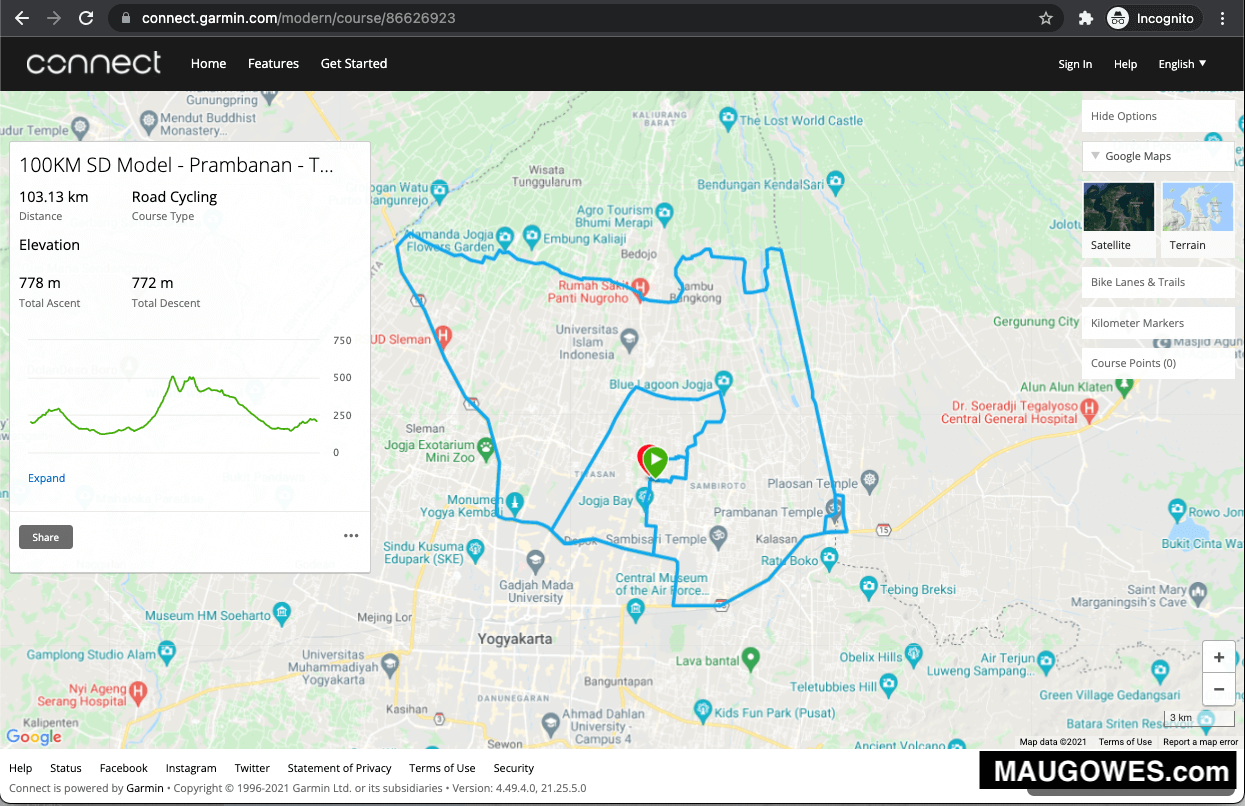The width and height of the screenshot is (1245, 806).
Task: Open the three-dot course options menu
Action: (351, 536)
